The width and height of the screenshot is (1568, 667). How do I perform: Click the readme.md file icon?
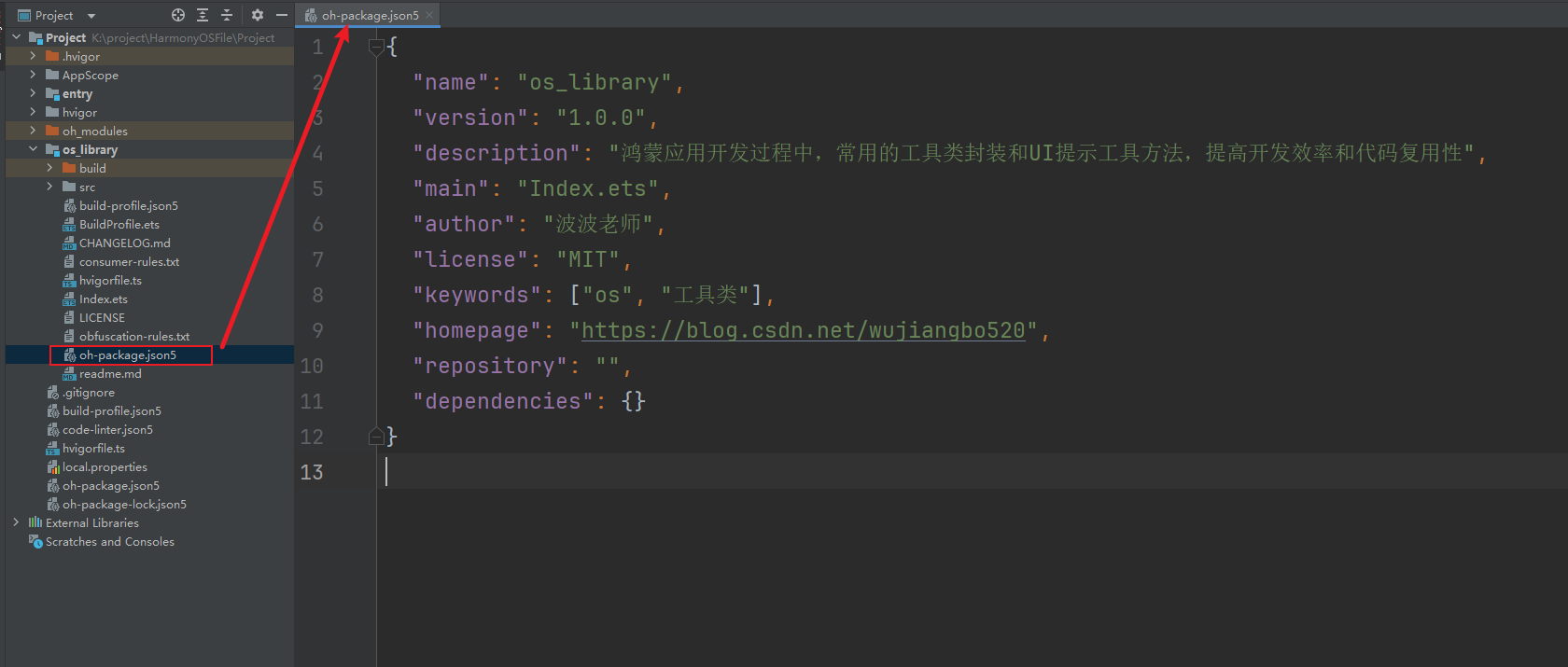tap(69, 373)
